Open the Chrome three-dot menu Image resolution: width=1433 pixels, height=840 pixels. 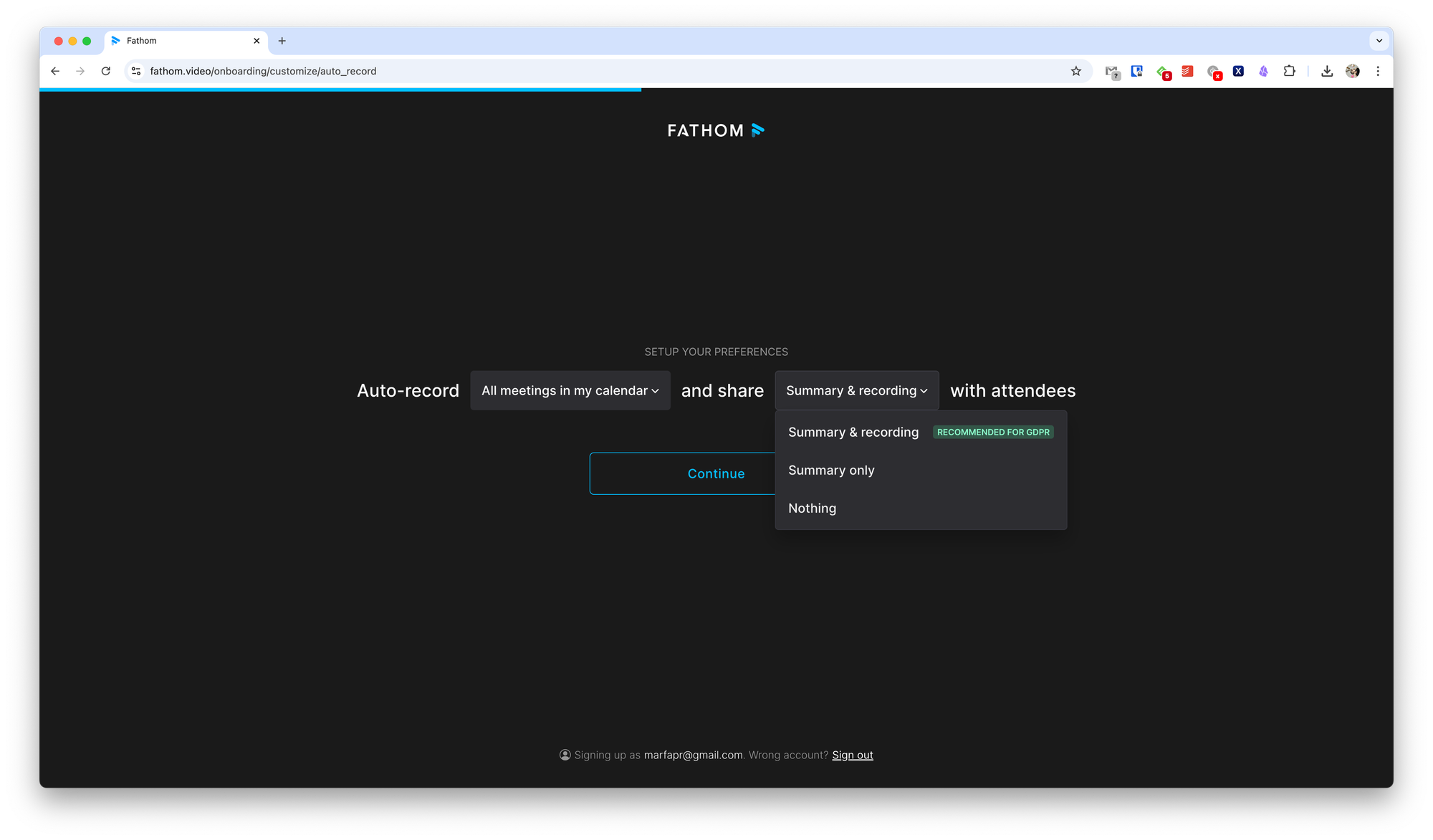point(1378,71)
